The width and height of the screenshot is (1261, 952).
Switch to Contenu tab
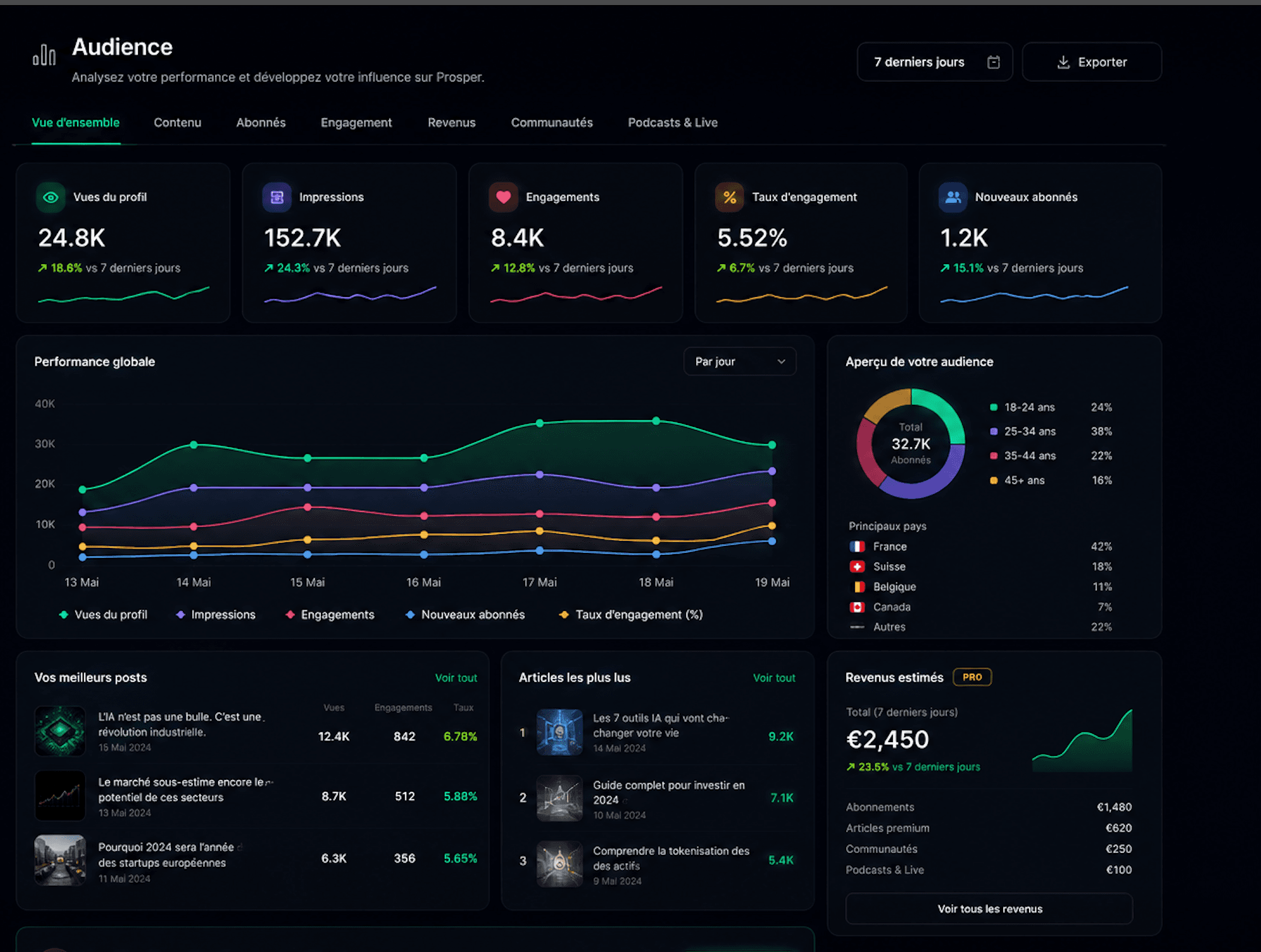pyautogui.click(x=178, y=123)
